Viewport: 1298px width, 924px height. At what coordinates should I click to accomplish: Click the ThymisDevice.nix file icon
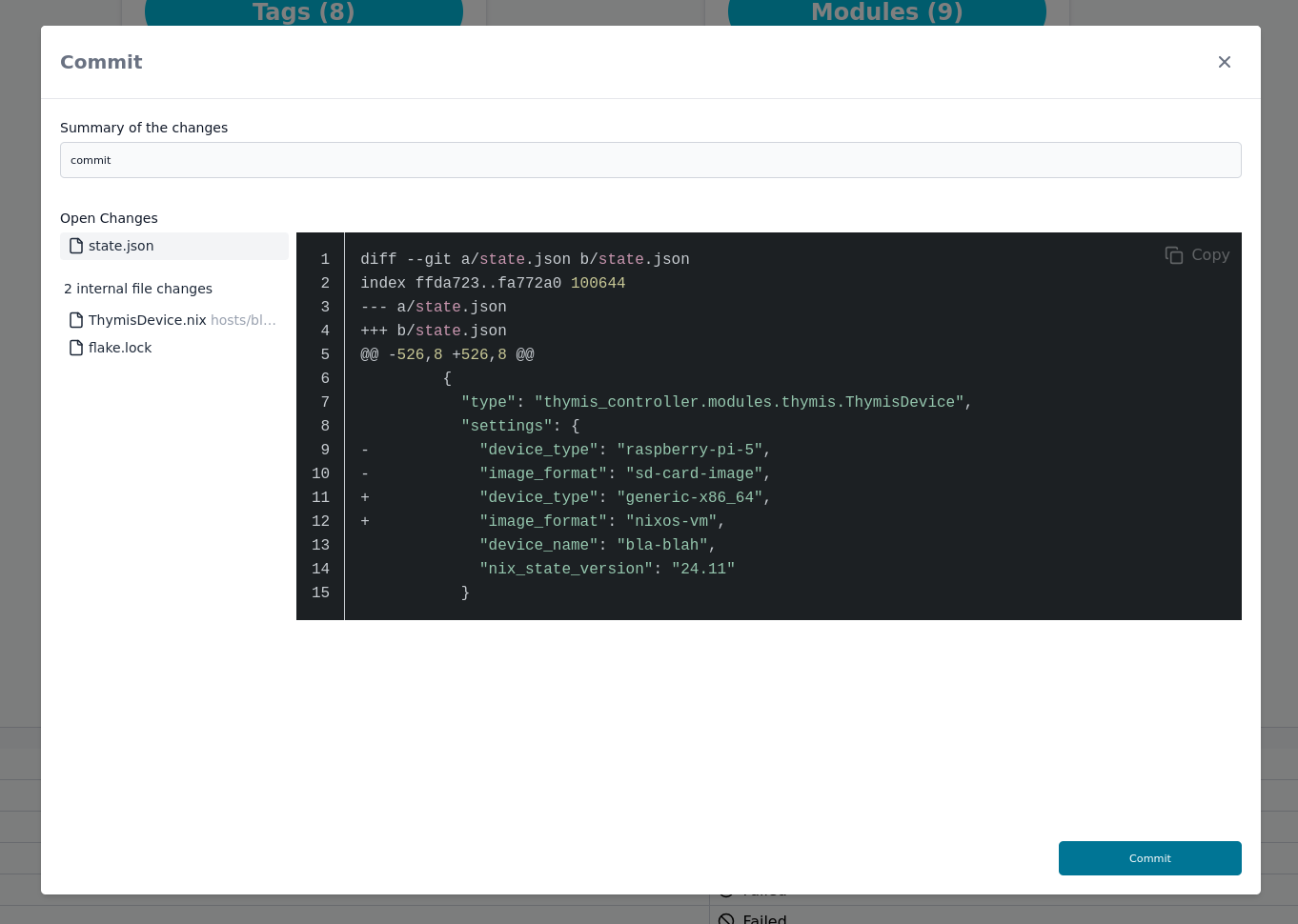pos(76,320)
